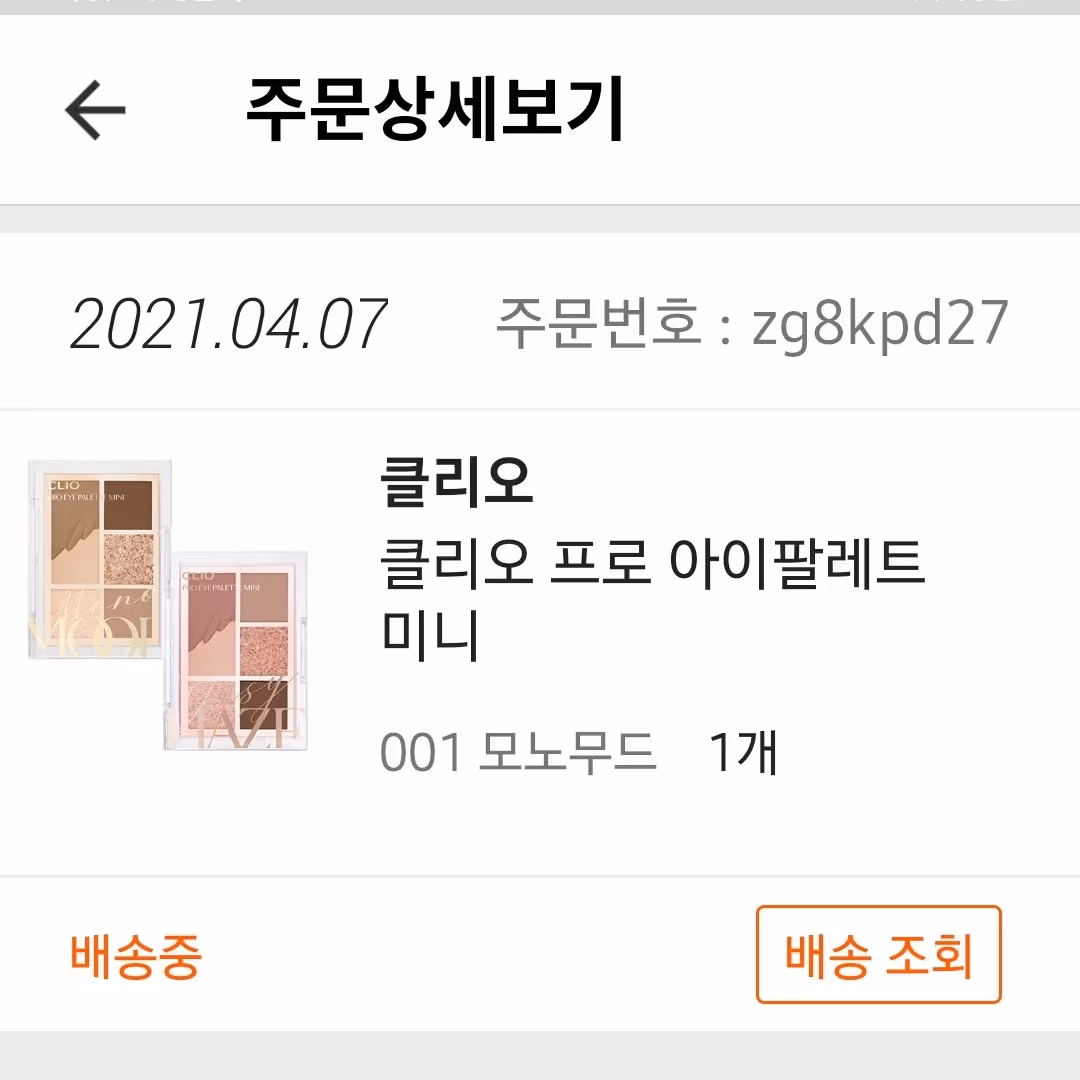
Task: Tap the 1개 quantity label
Action: click(x=743, y=752)
